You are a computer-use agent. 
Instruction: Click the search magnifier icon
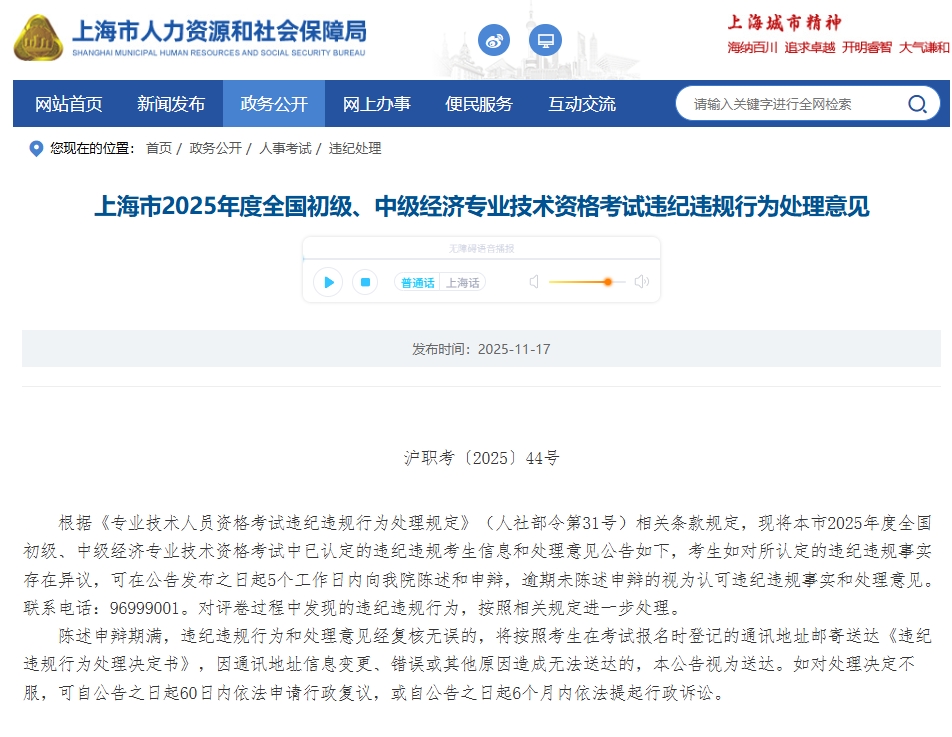tap(916, 104)
